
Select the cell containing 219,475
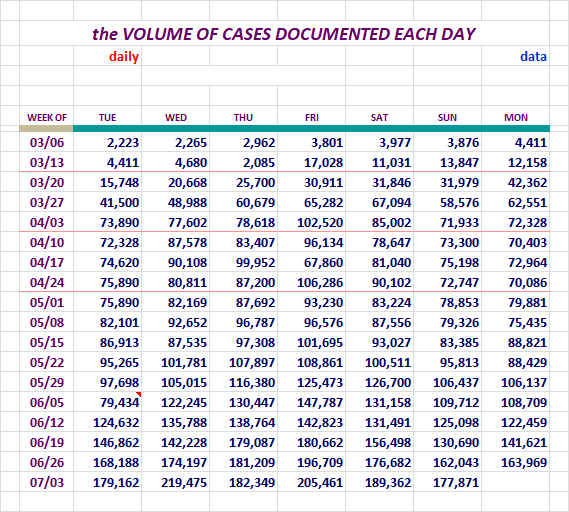(x=176, y=483)
